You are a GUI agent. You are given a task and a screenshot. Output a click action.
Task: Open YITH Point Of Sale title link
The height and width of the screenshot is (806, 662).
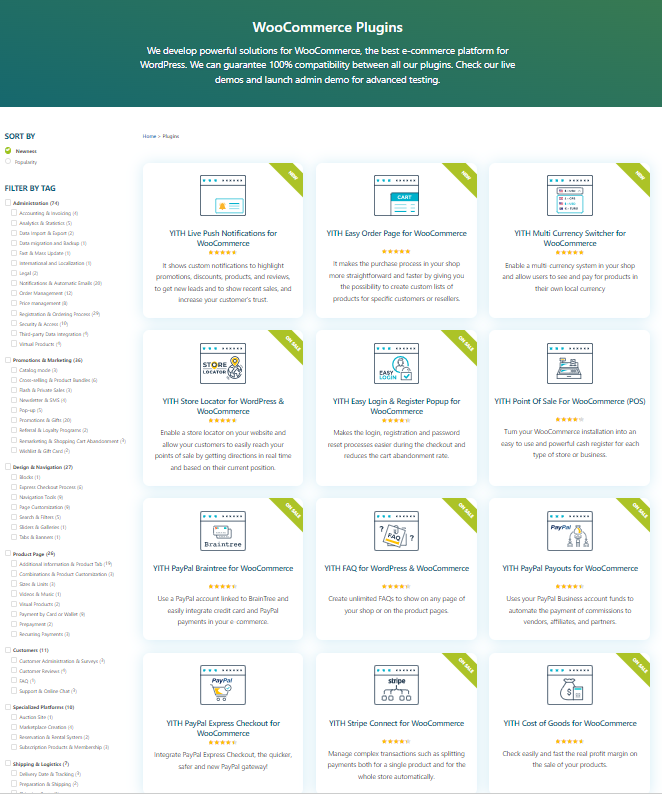pos(569,401)
